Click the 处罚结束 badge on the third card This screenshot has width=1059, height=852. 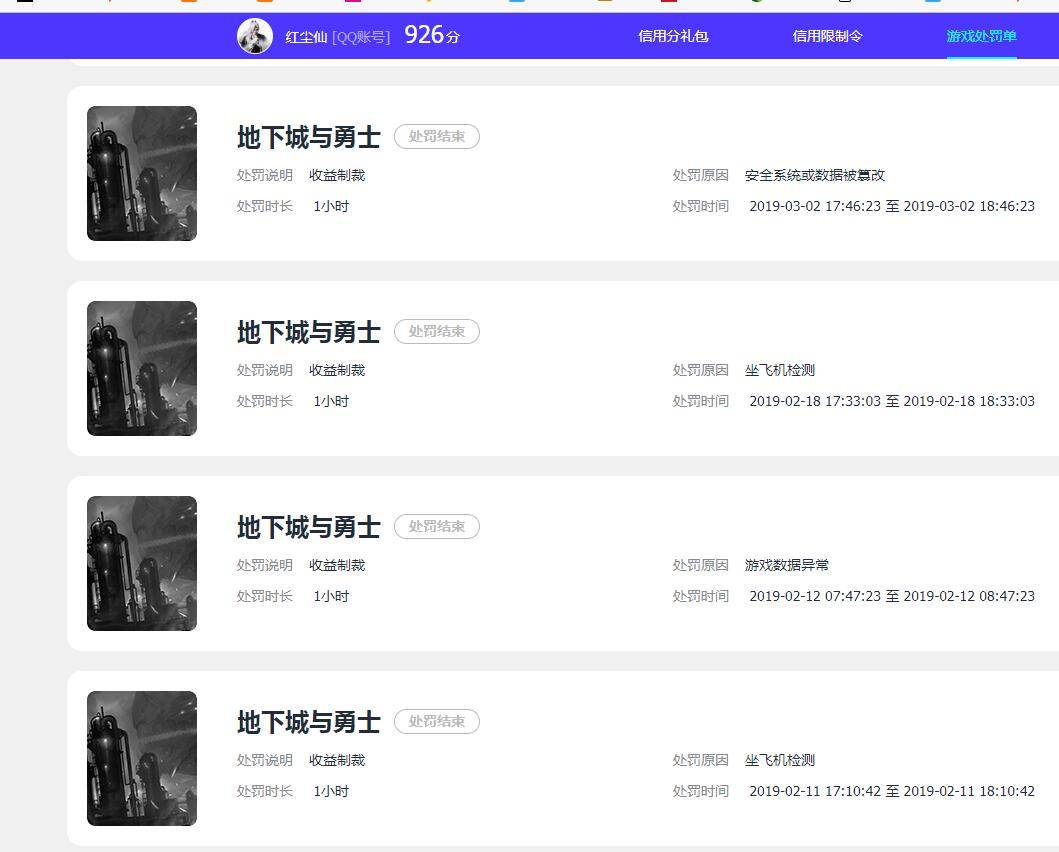(437, 526)
